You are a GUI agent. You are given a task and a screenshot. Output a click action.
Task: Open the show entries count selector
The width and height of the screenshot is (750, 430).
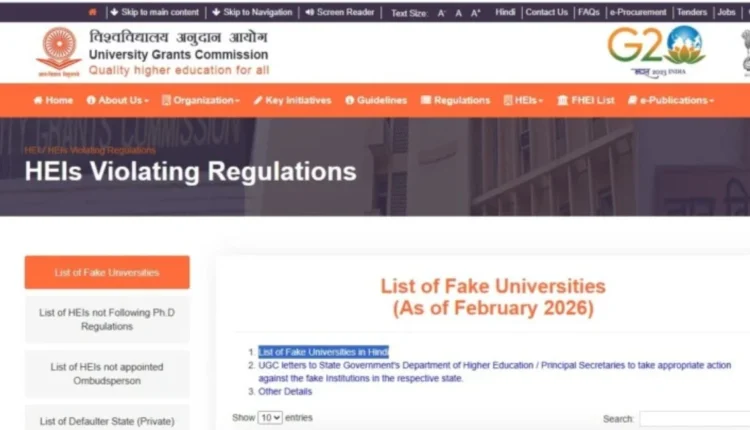[270, 418]
